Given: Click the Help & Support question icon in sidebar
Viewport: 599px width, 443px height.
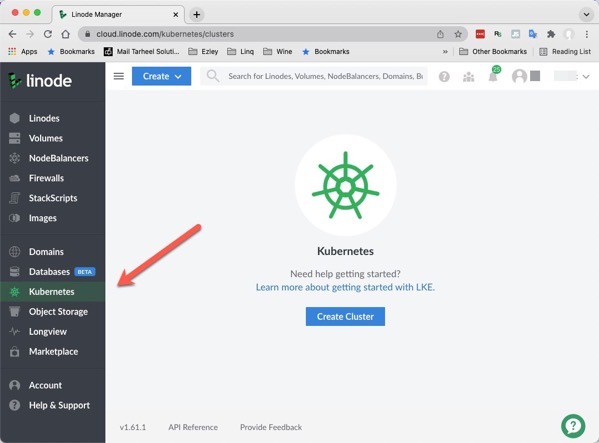Looking at the screenshot, I should [x=15, y=405].
